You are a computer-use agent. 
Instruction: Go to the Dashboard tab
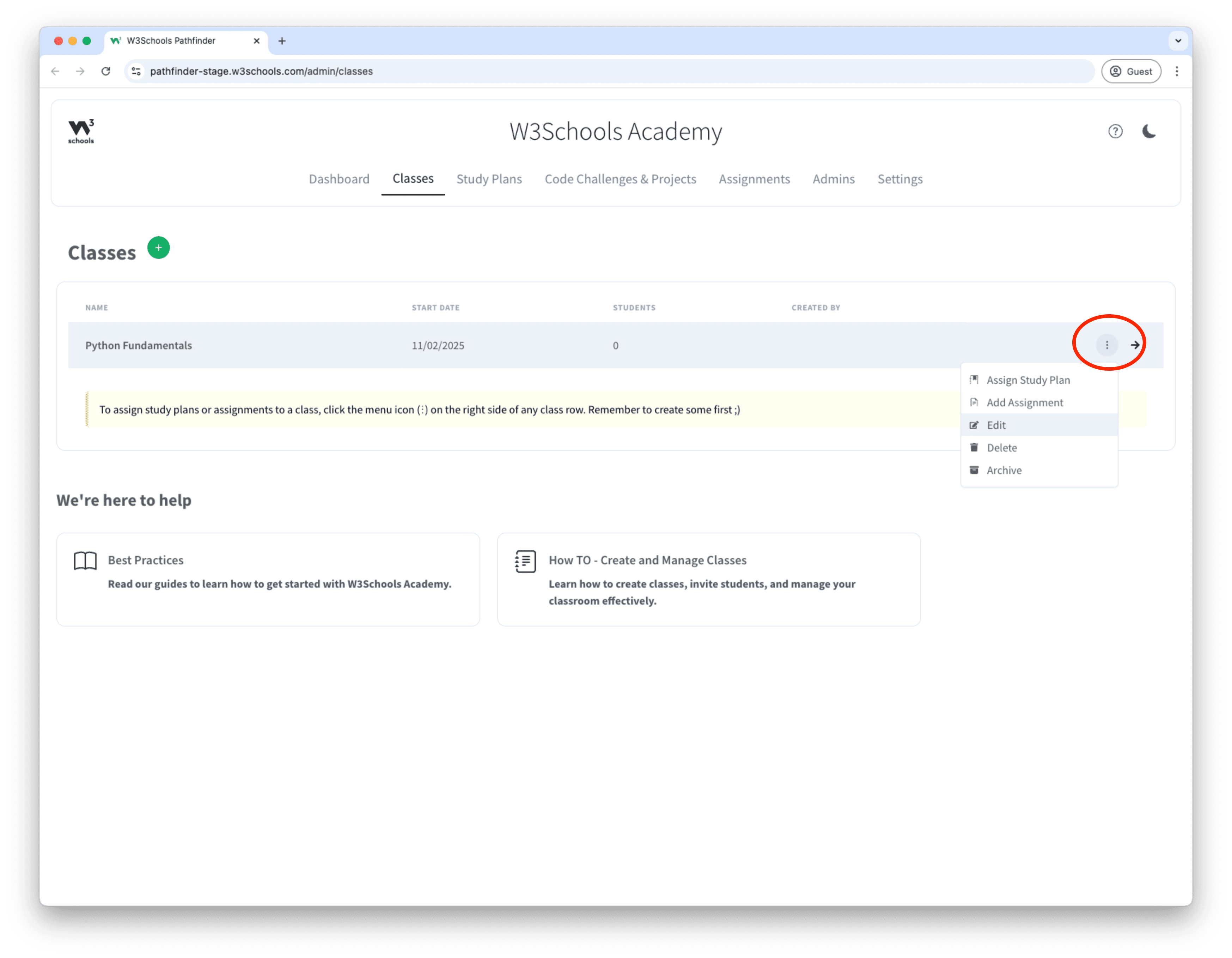[x=339, y=179]
